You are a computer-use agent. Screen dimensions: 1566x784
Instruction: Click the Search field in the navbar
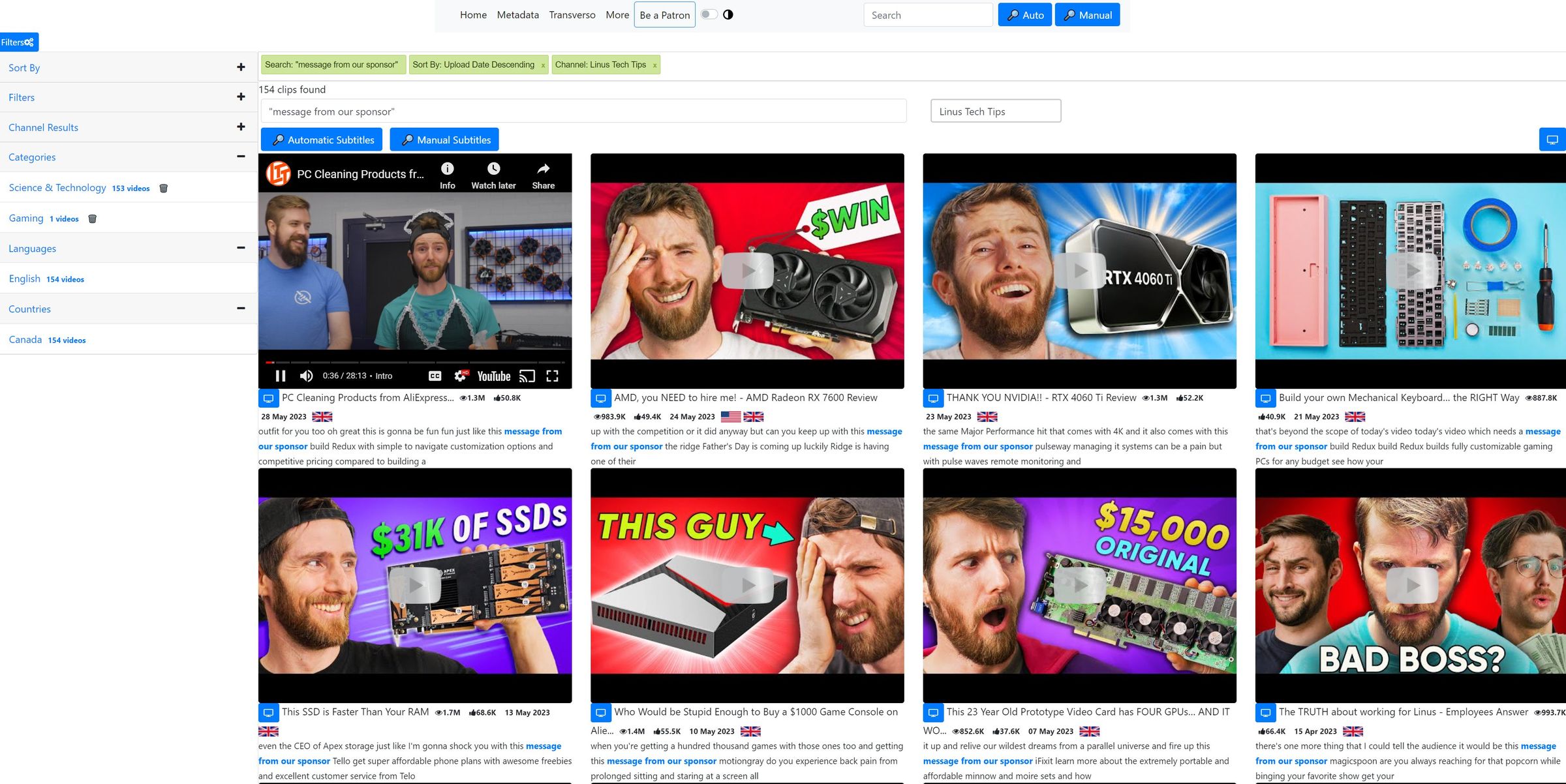pyautogui.click(x=928, y=14)
